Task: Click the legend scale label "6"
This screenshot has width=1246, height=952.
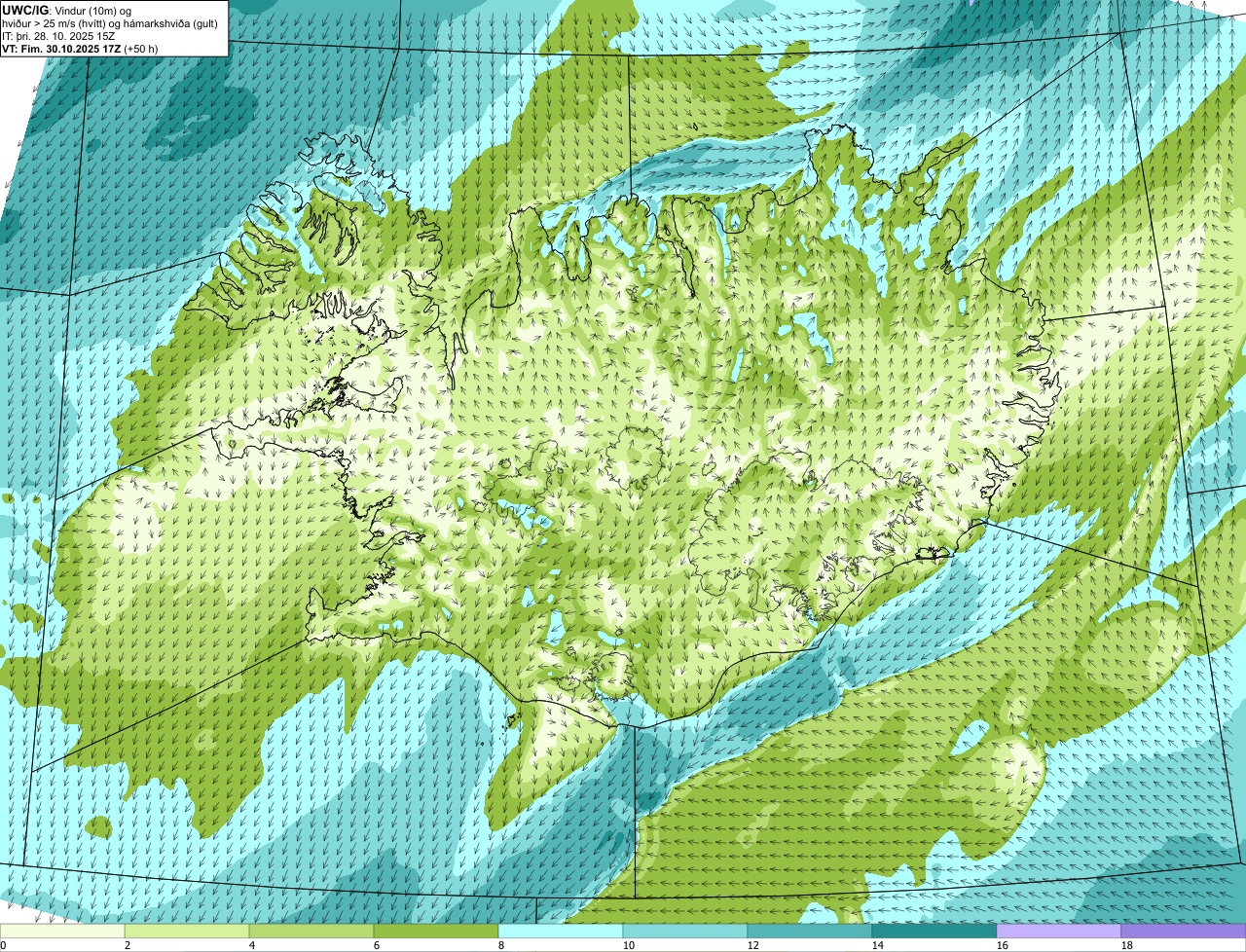Action: pos(377,945)
